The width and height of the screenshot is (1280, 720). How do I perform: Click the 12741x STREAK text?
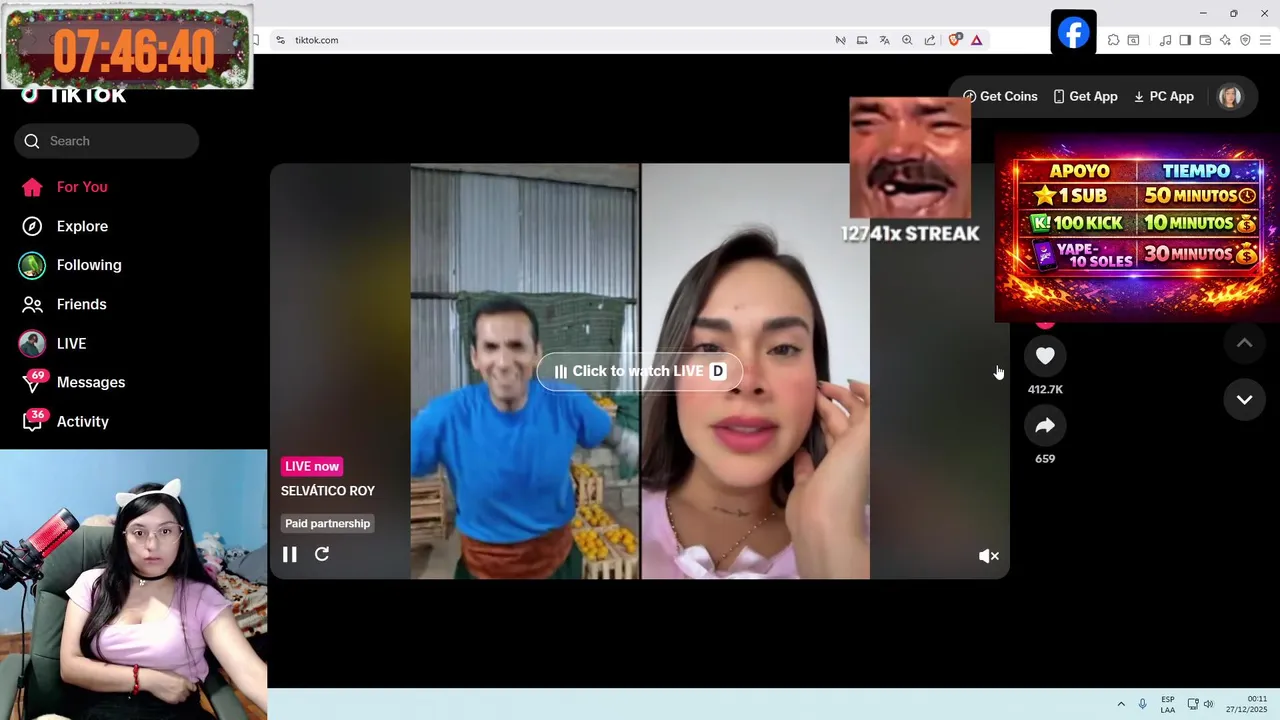coord(910,233)
